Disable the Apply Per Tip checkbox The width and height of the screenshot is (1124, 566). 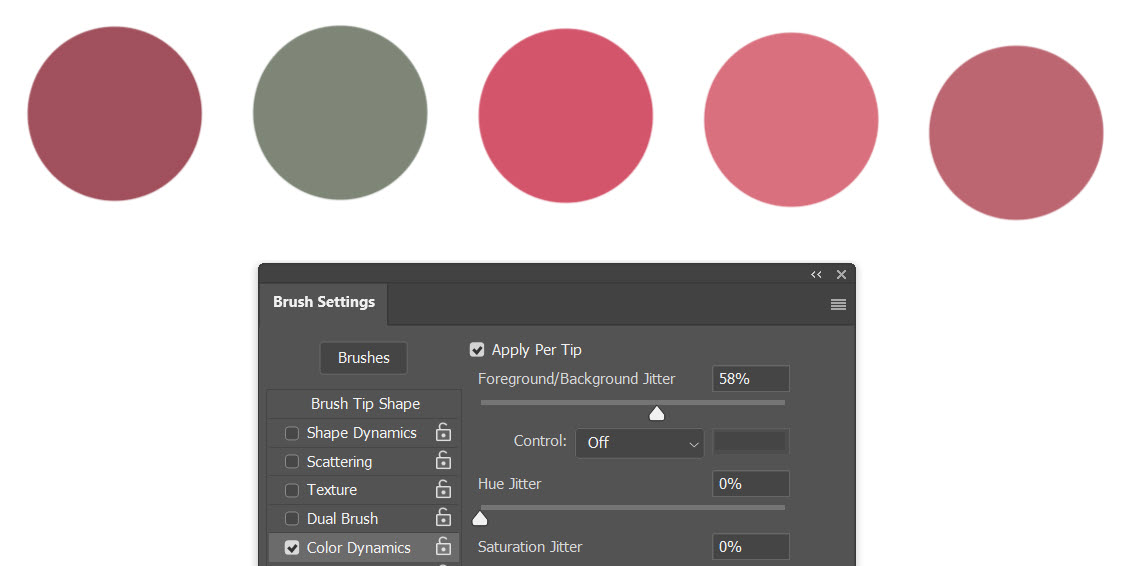tap(477, 350)
